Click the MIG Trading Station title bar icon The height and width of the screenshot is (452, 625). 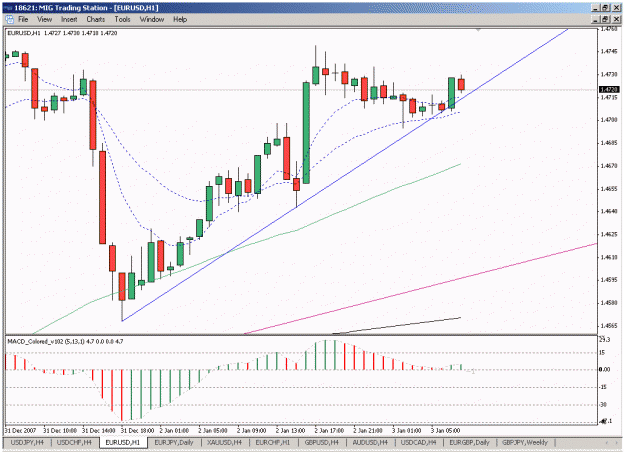click(8, 8)
